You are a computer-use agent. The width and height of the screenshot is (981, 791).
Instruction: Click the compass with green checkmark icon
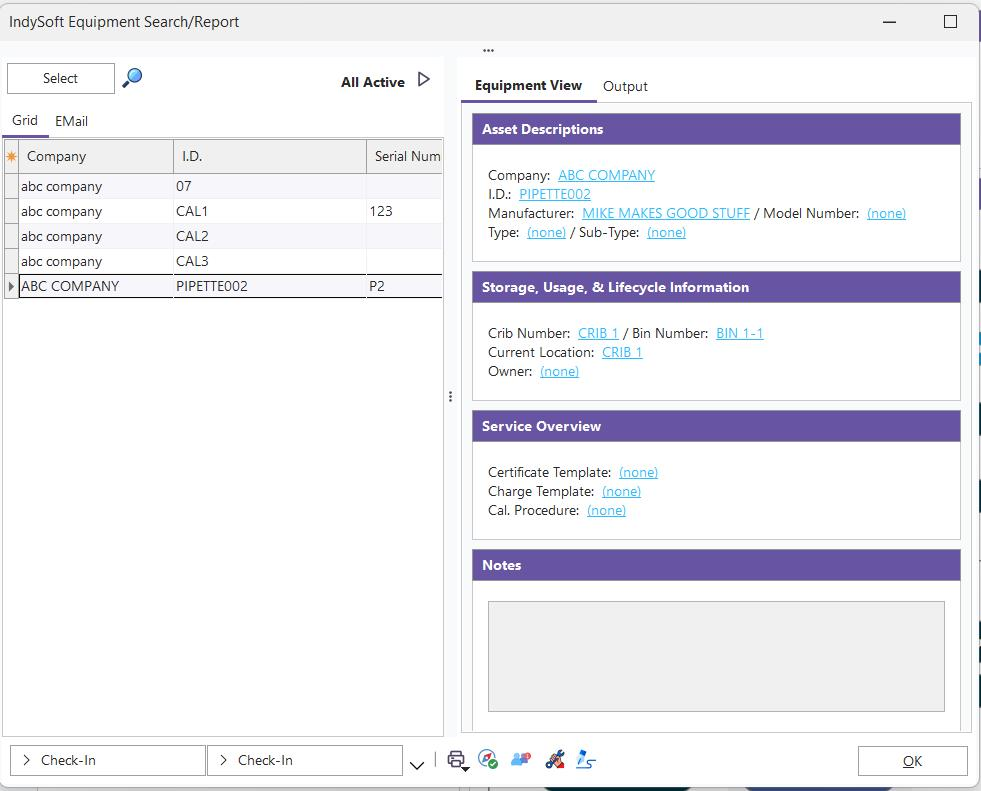(x=488, y=760)
